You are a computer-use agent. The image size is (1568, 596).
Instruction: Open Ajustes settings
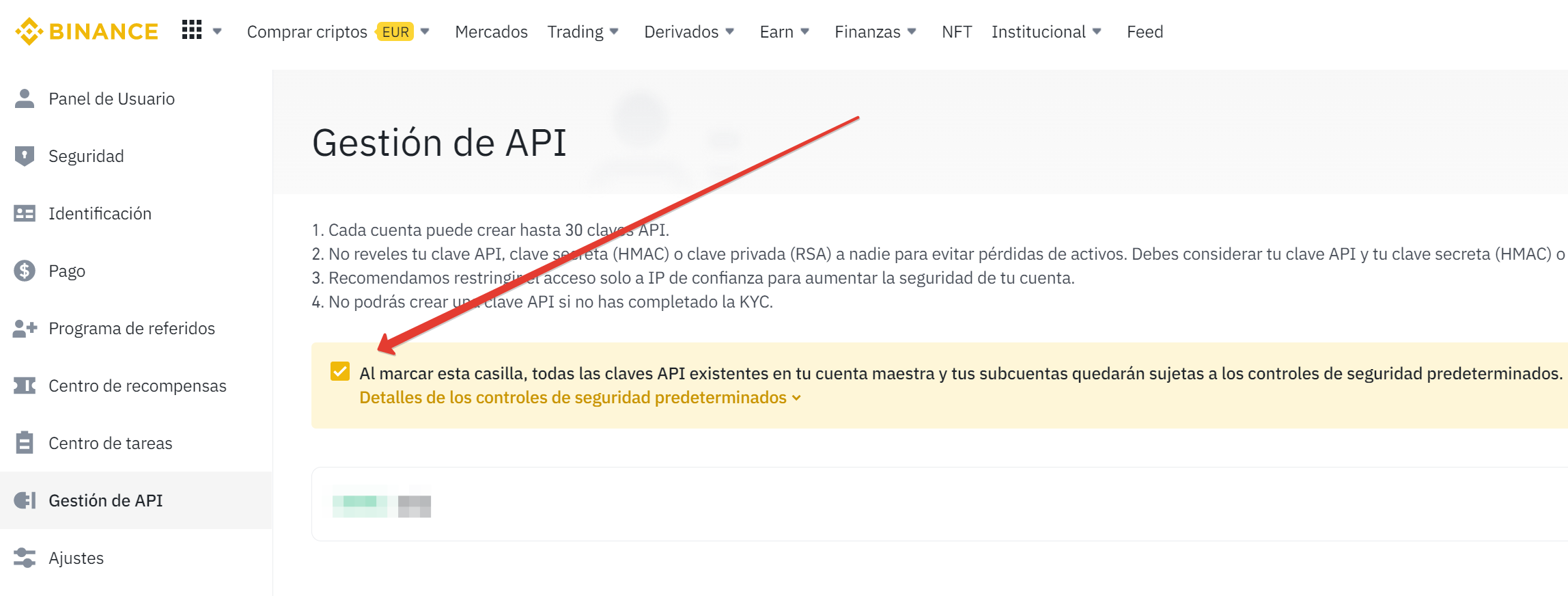click(76, 558)
